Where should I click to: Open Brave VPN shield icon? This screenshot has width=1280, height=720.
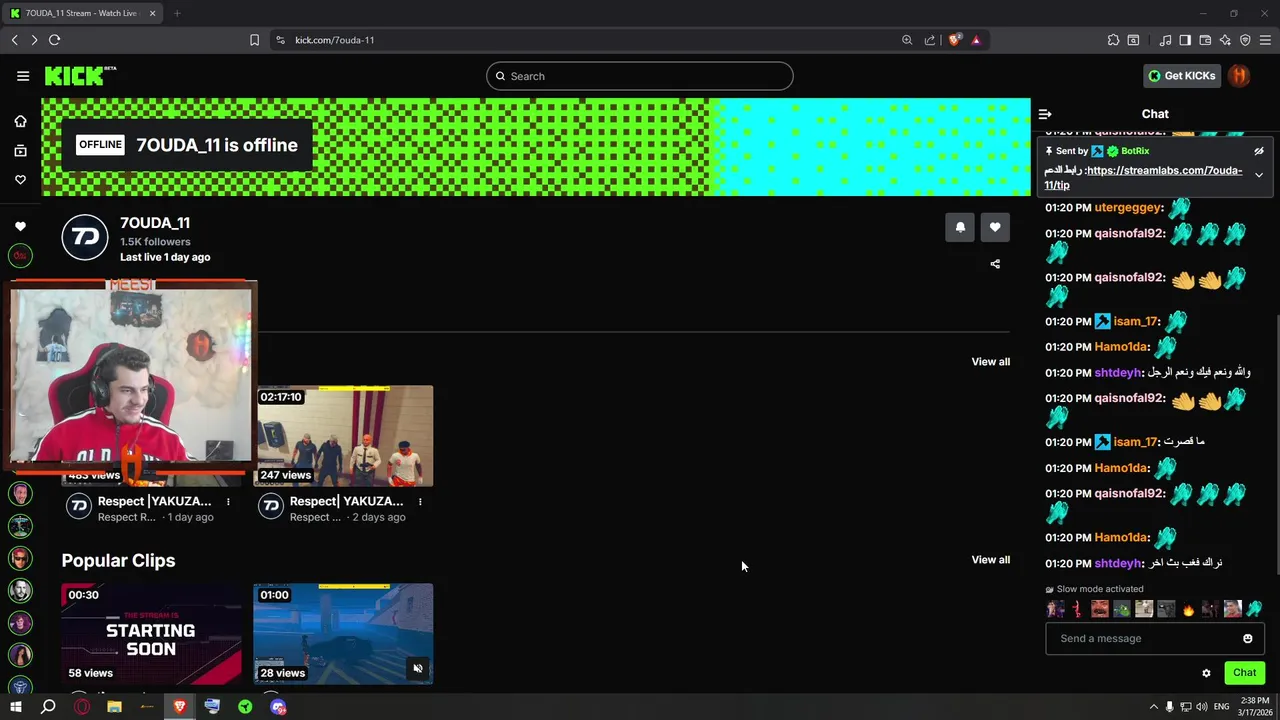pyautogui.click(x=1245, y=40)
